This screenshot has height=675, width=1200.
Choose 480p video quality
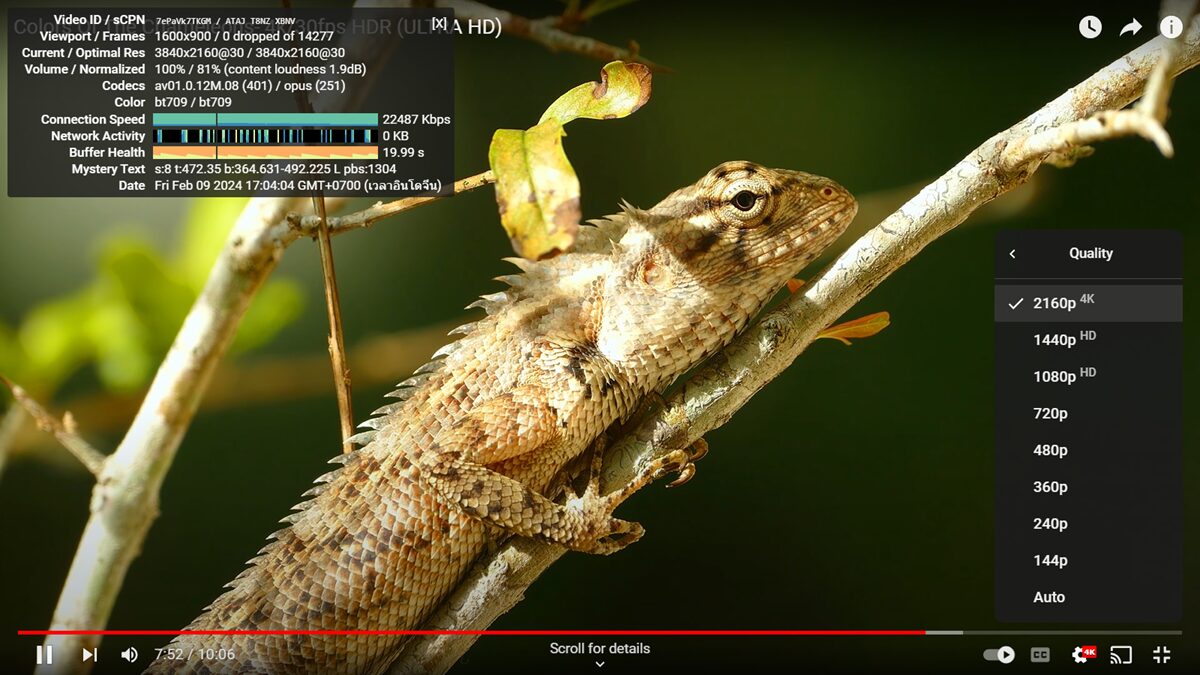pos(1088,450)
